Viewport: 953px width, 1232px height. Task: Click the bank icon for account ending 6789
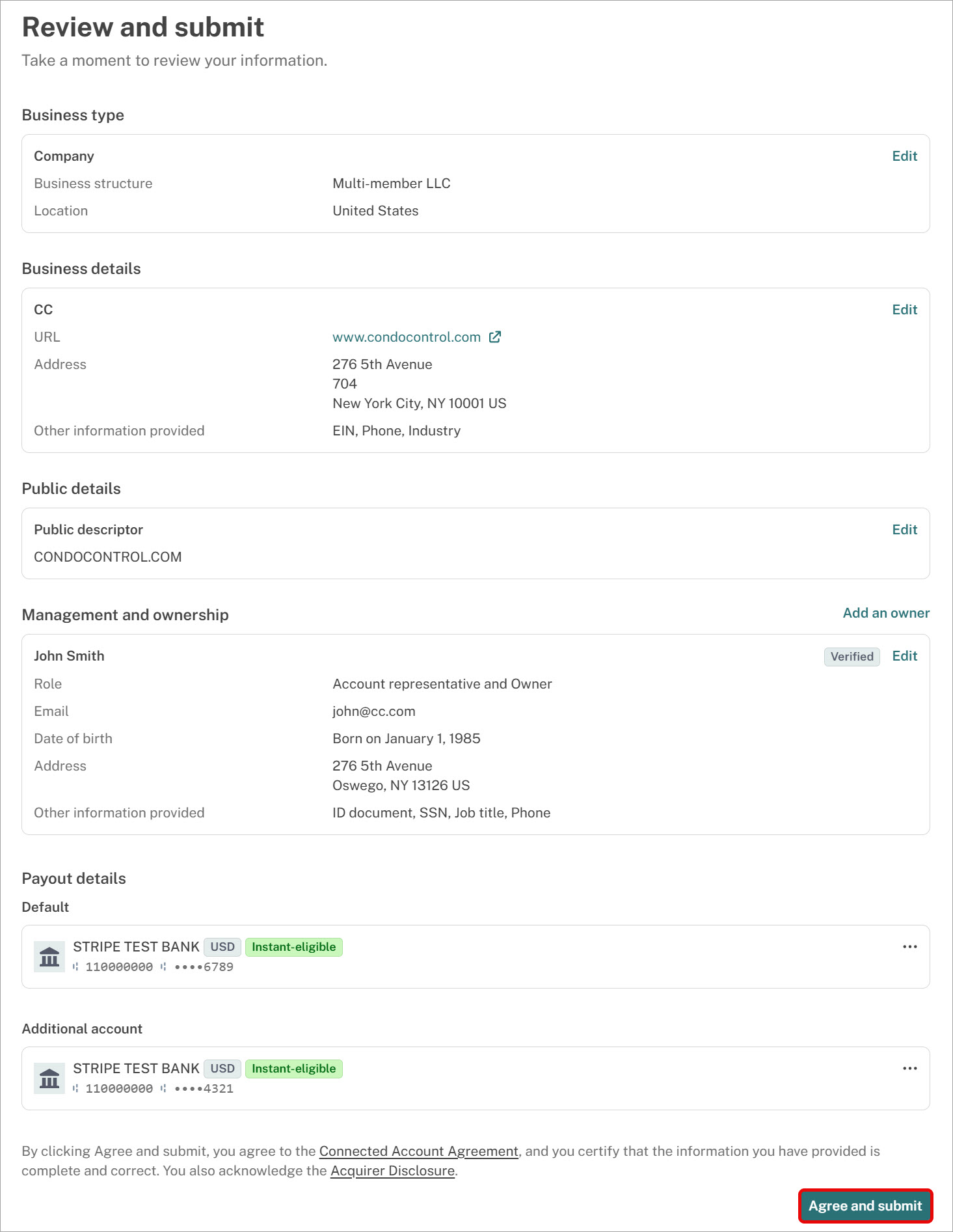click(x=49, y=957)
